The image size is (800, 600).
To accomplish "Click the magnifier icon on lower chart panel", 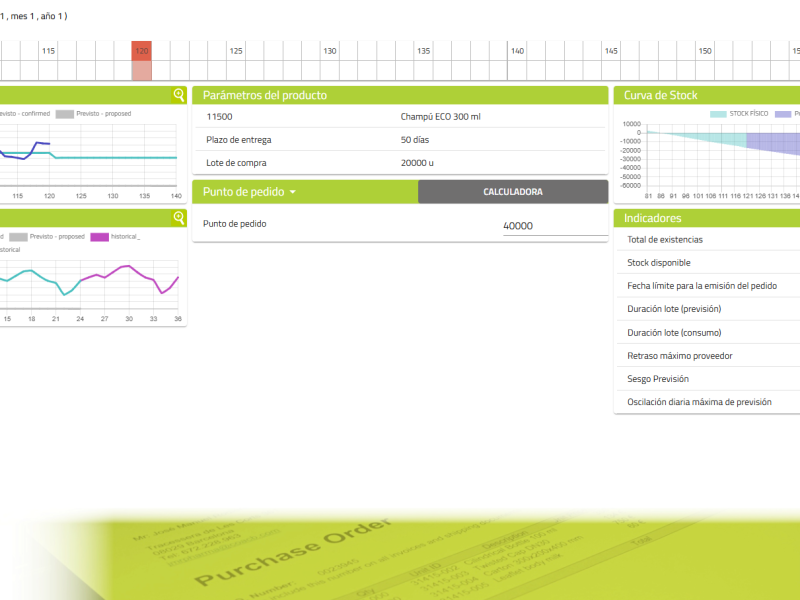I will pyautogui.click(x=179, y=218).
